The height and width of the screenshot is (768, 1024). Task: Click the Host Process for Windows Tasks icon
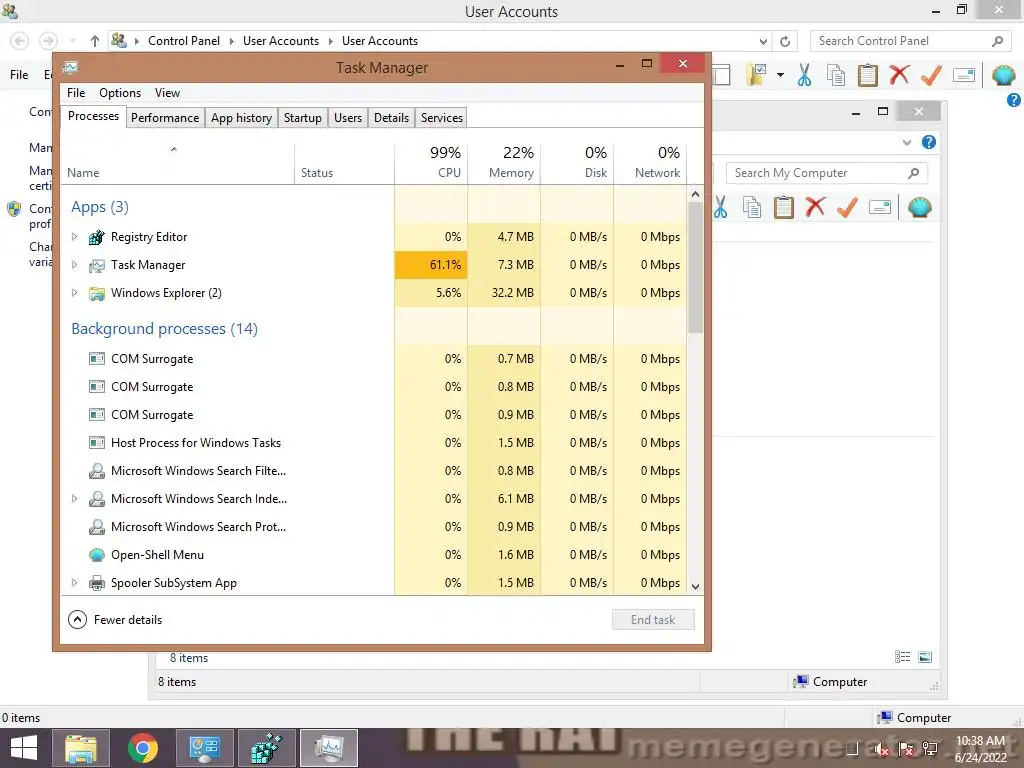coord(97,443)
